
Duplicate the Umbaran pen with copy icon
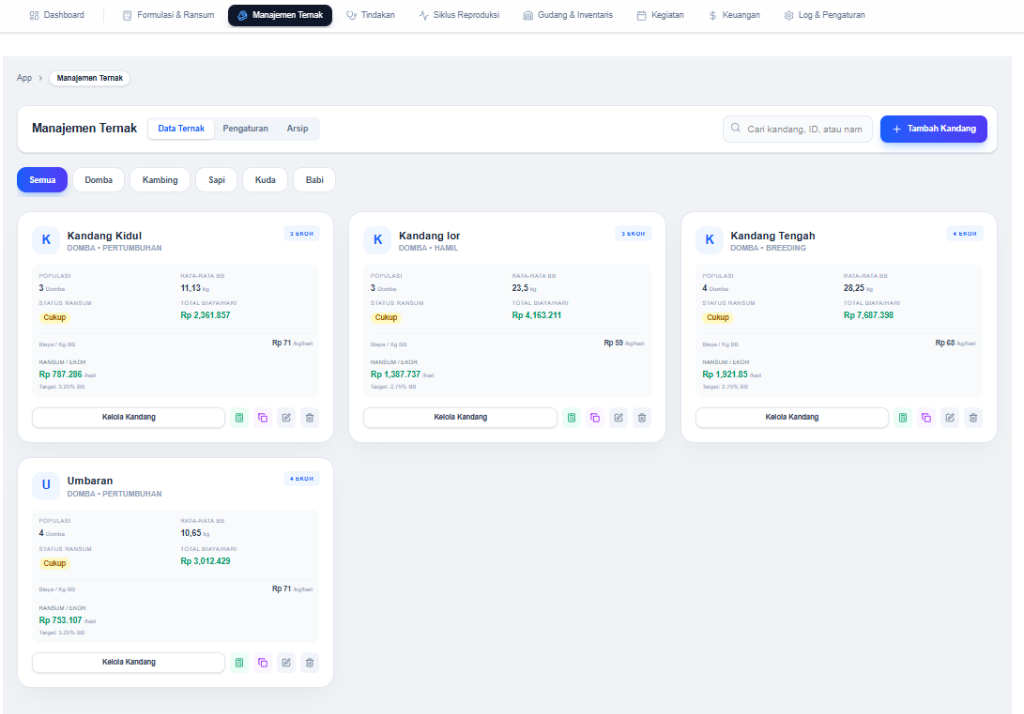pos(263,662)
